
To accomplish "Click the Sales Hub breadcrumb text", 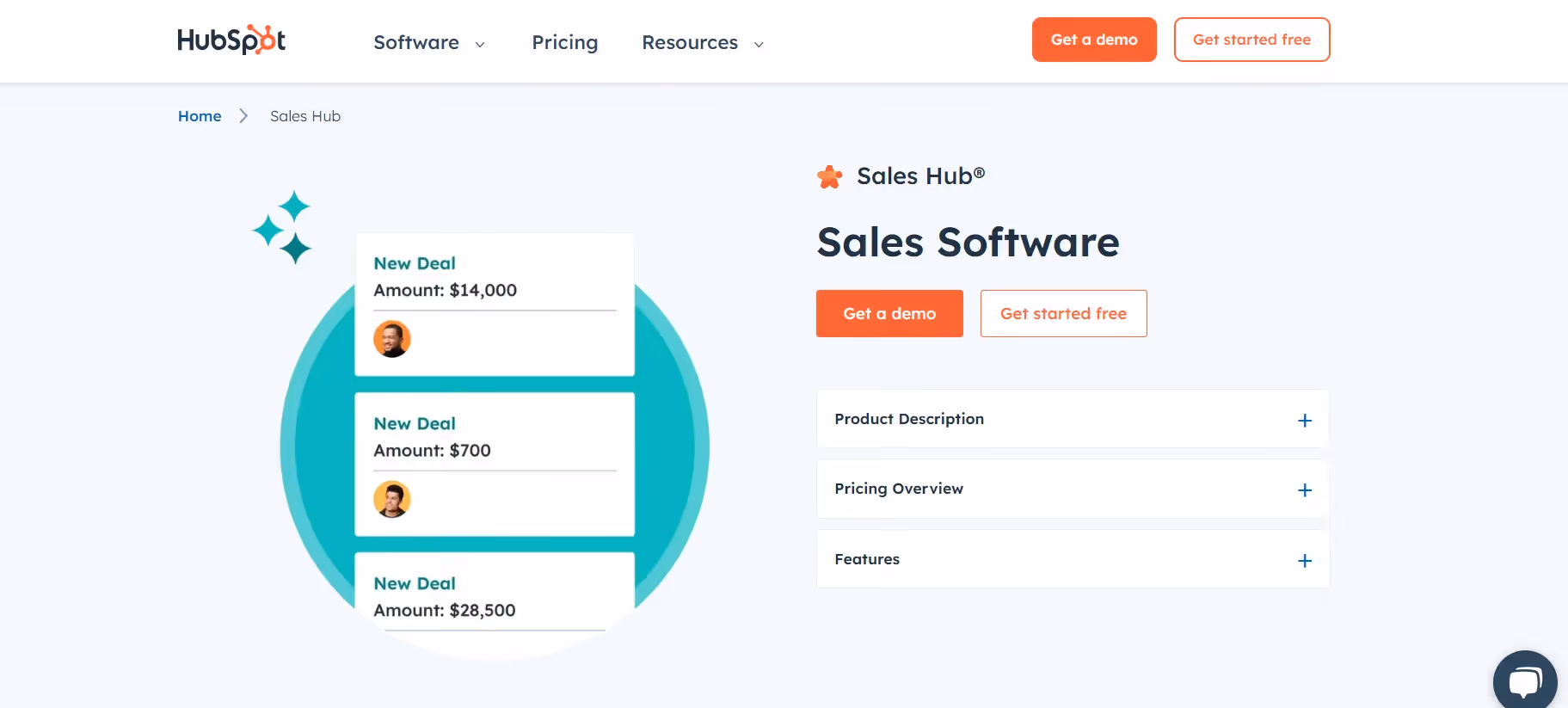I will (x=305, y=116).
